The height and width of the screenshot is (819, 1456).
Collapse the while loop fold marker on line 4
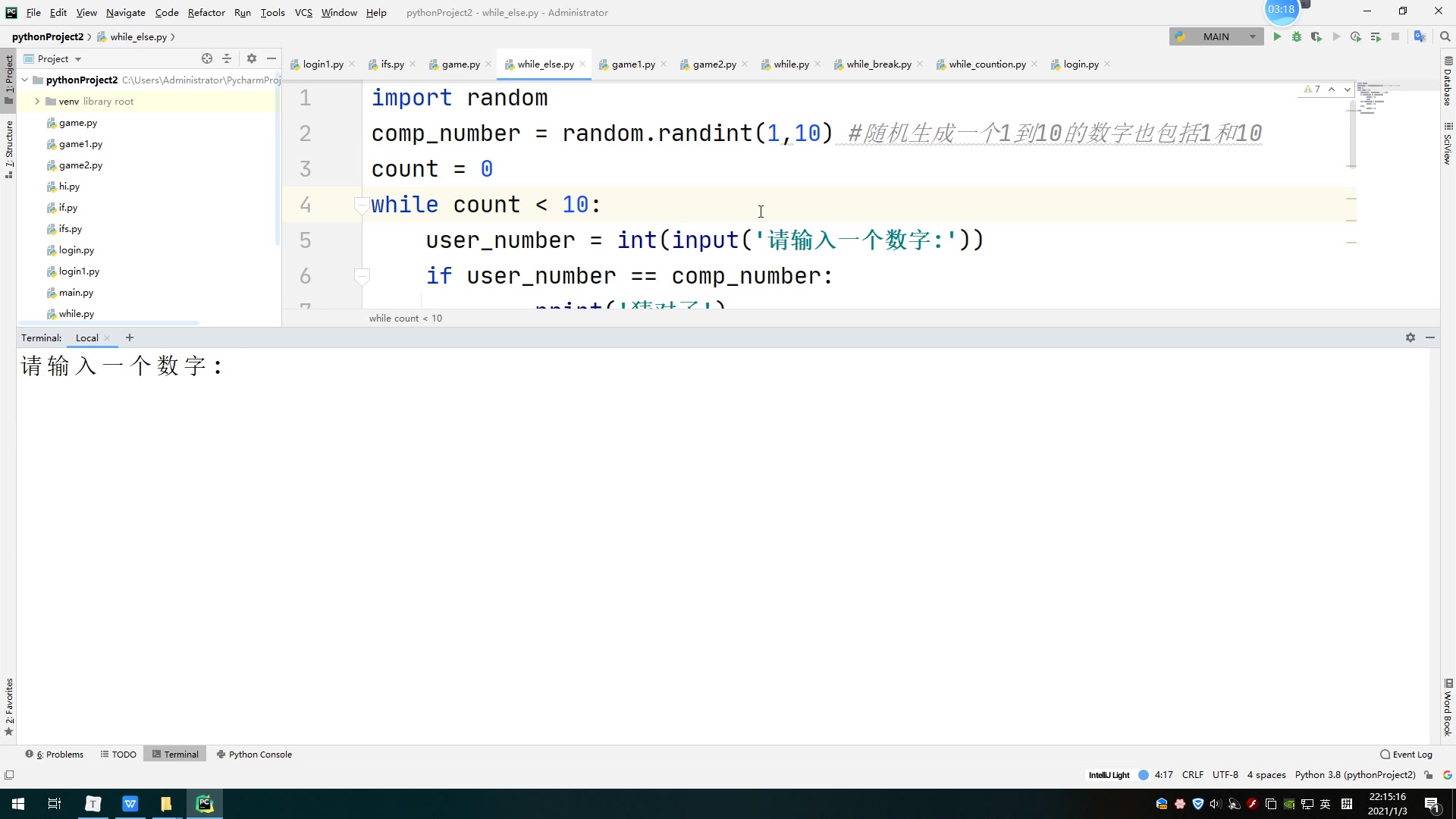362,205
